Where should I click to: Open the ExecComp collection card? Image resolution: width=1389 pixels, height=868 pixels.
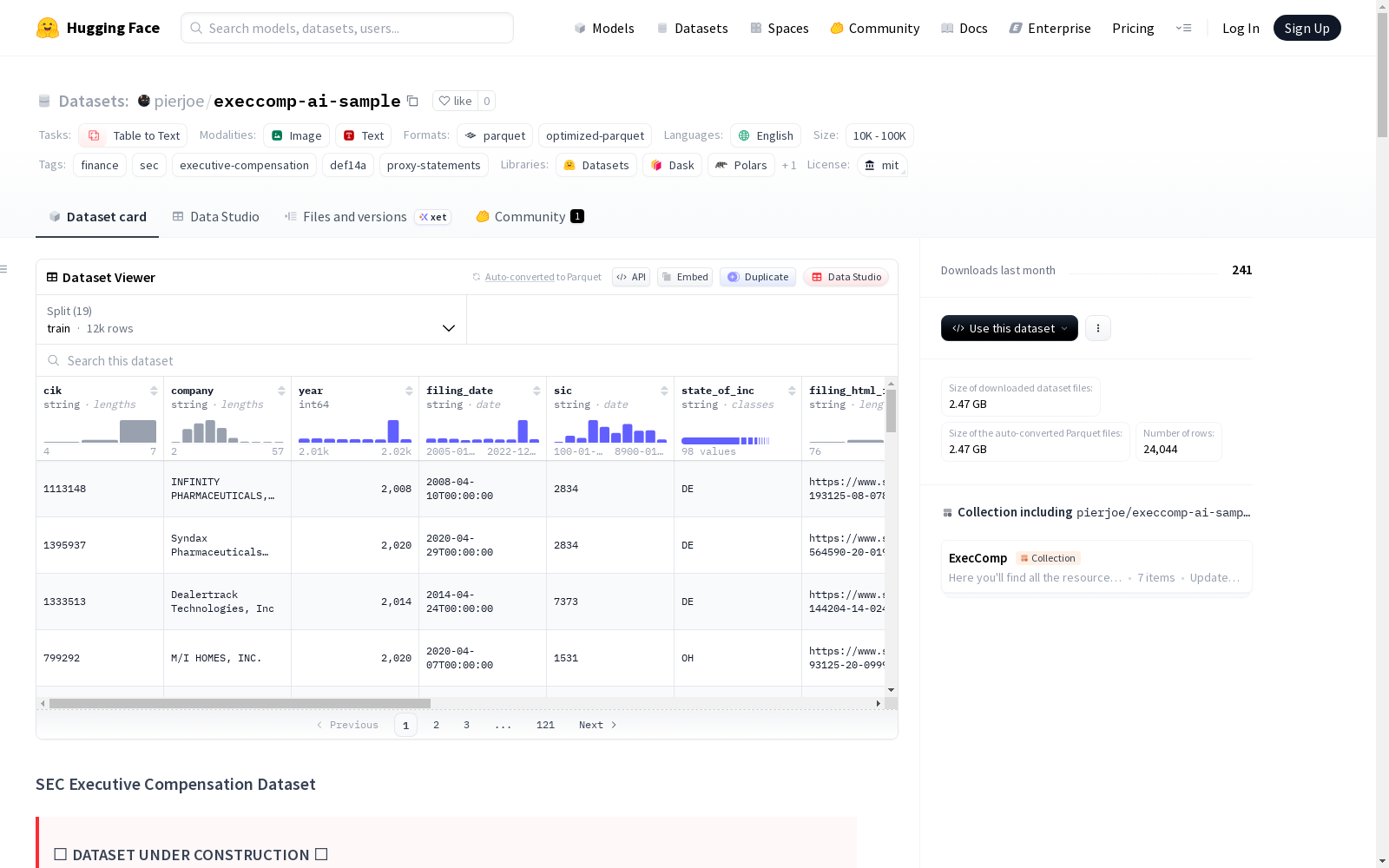coord(1096,567)
